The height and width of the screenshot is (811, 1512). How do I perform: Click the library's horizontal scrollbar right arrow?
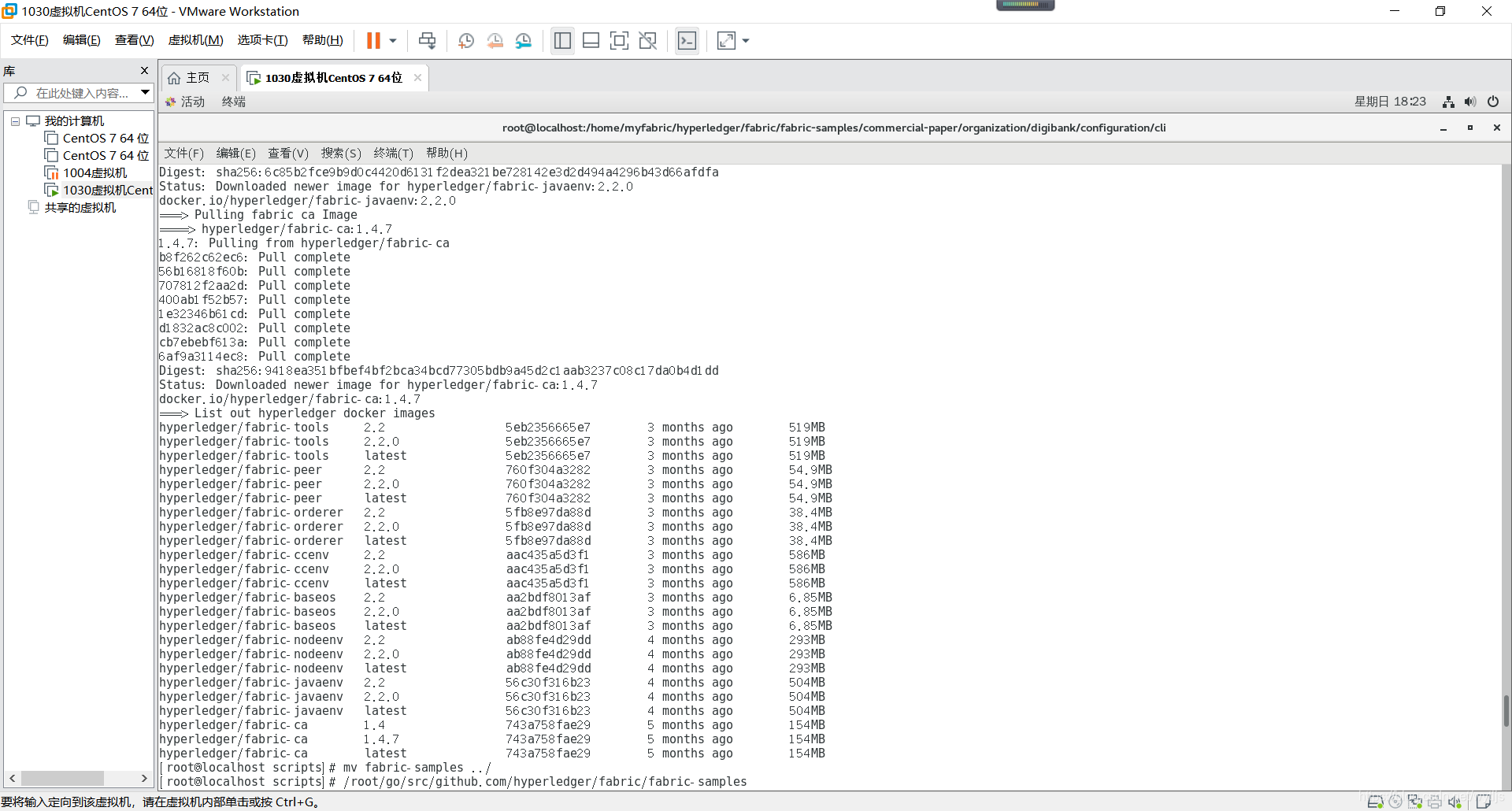click(144, 778)
